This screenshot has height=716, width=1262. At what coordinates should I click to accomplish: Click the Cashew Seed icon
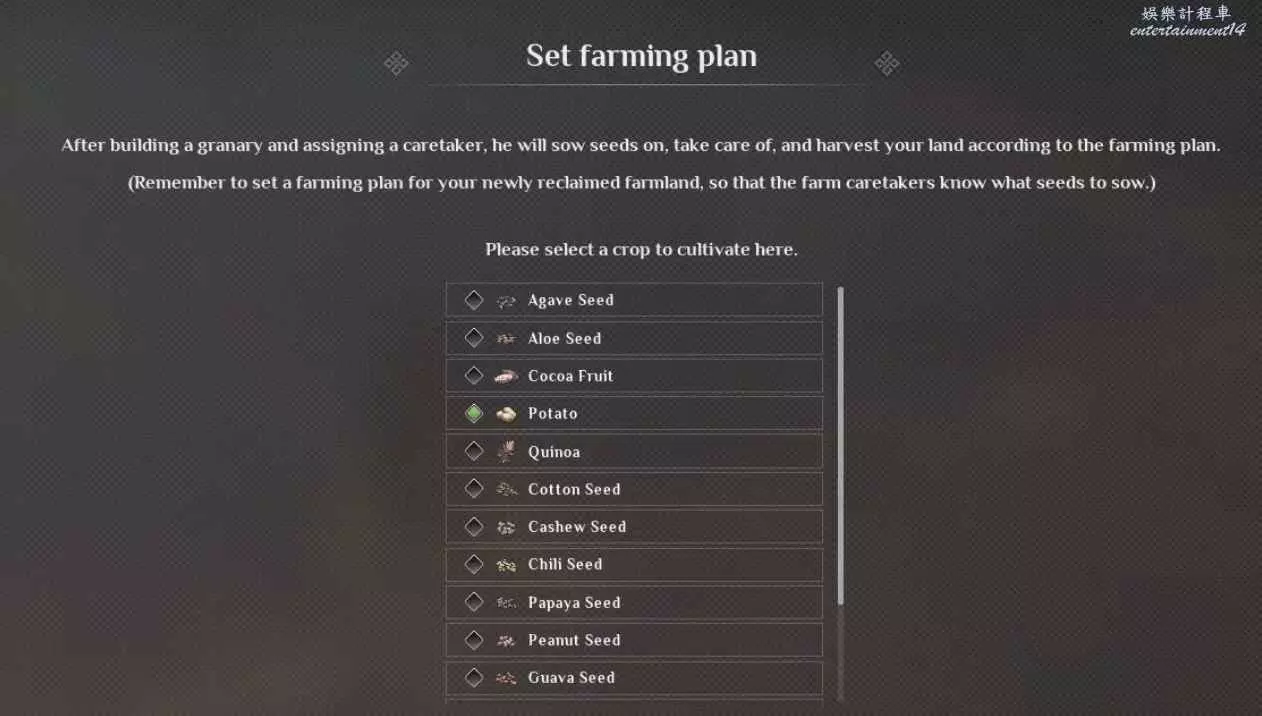click(506, 527)
